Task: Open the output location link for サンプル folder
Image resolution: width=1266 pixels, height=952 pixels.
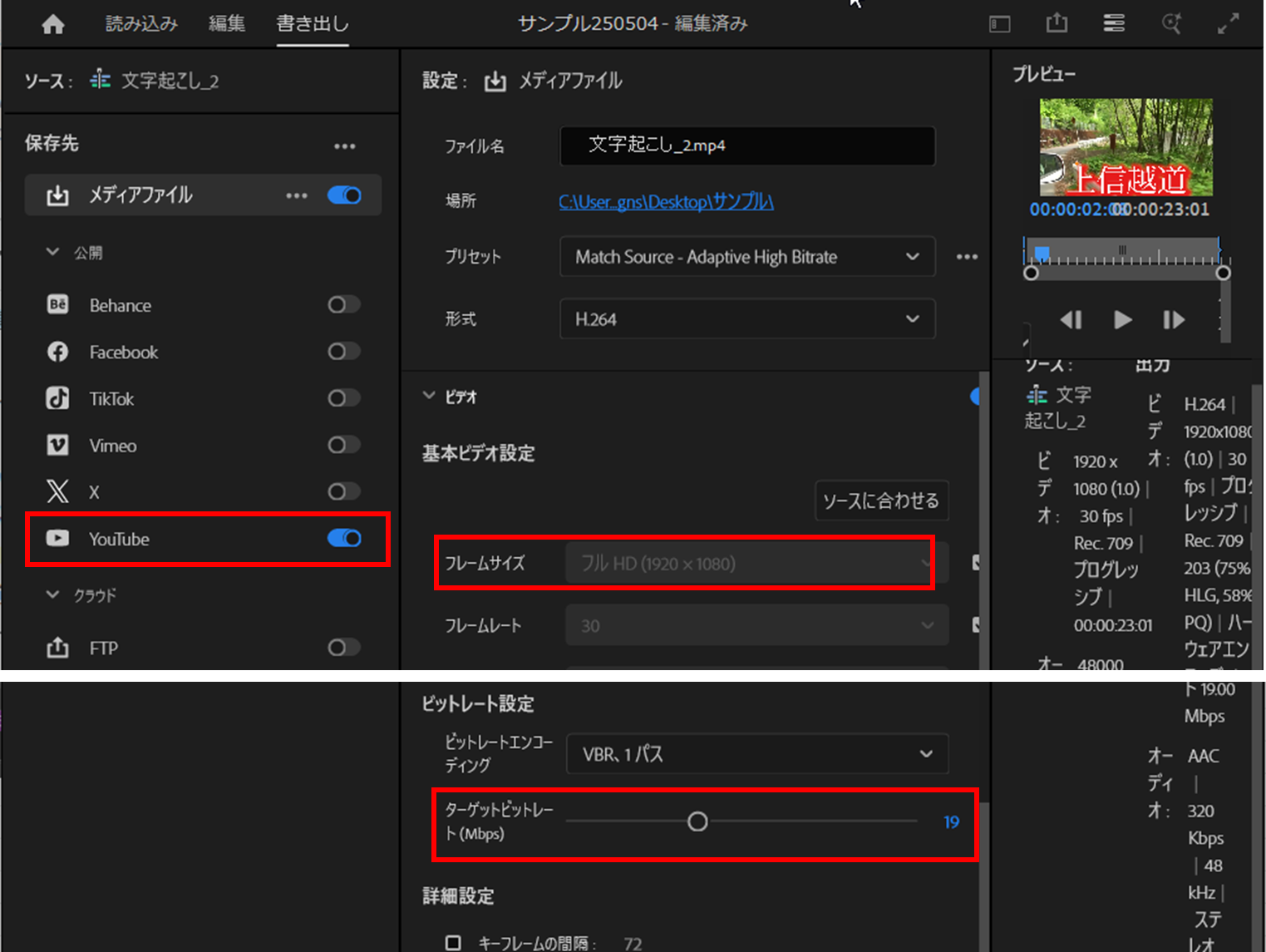Action: 666,201
